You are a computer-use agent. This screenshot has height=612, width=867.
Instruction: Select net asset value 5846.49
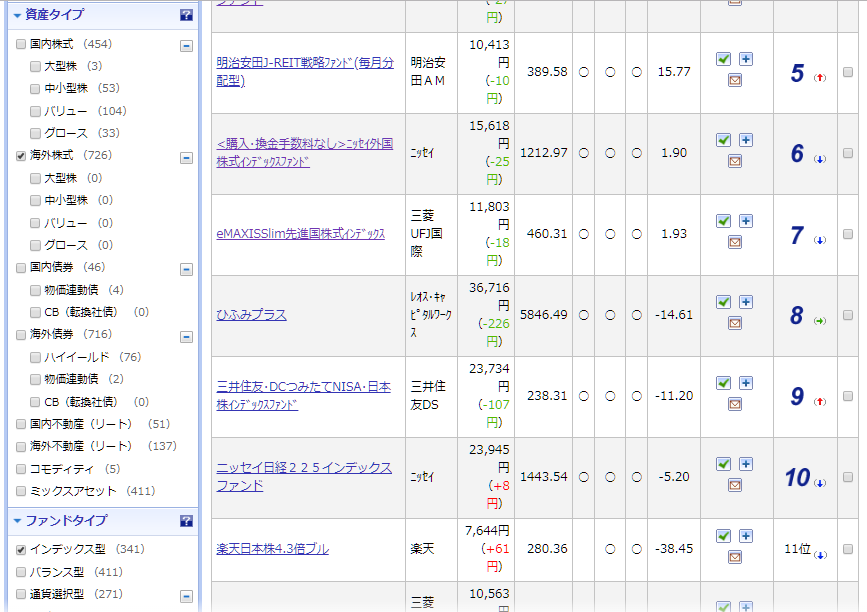544,315
